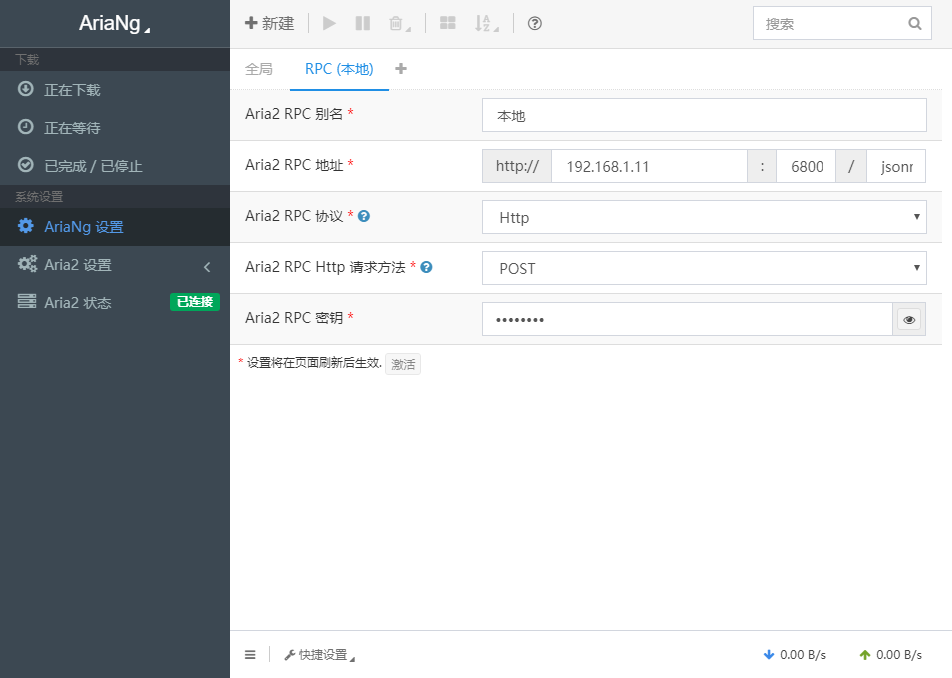Click the 已连接 status badge
The image size is (952, 678).
(x=195, y=302)
